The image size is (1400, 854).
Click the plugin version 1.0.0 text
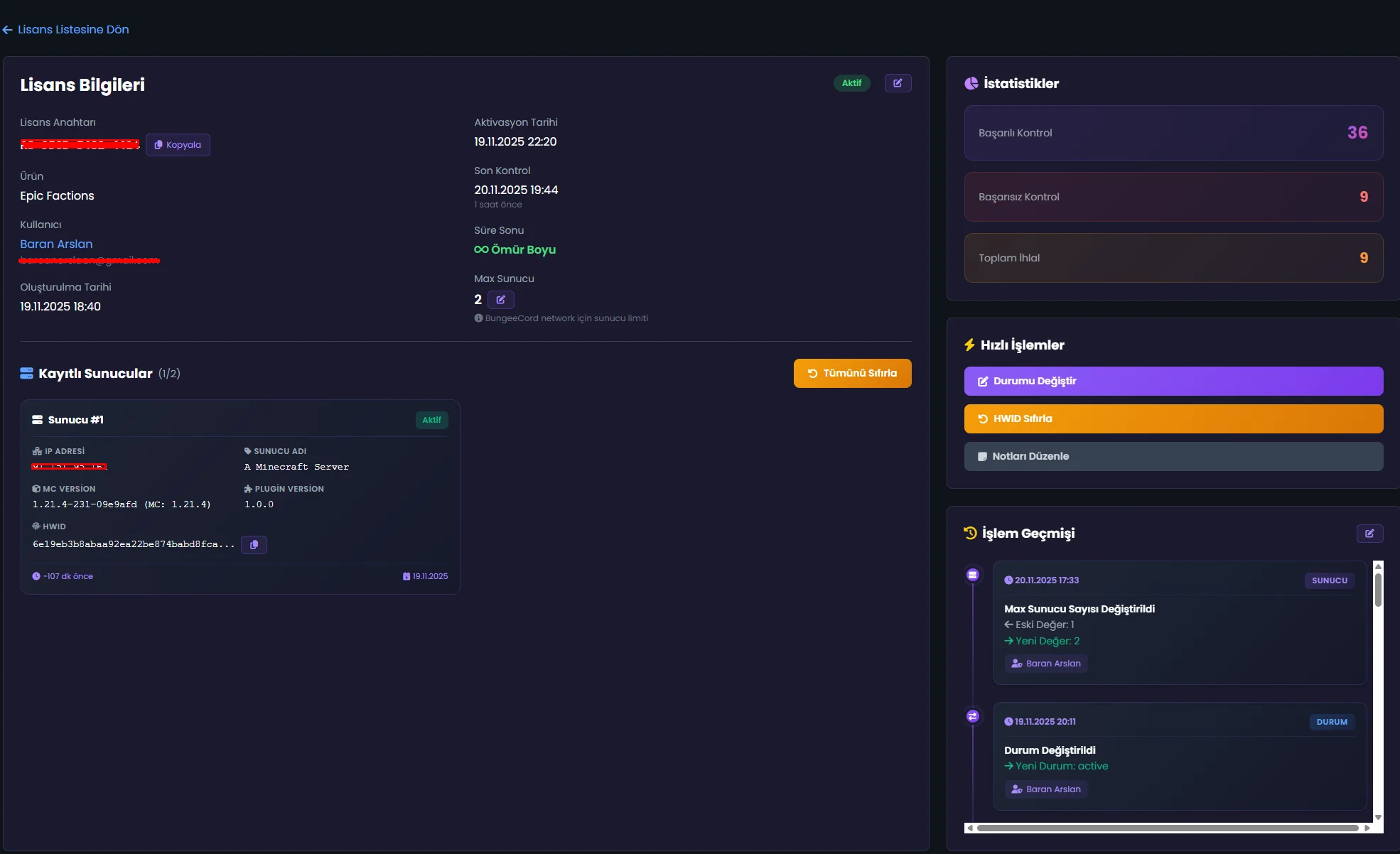259,504
